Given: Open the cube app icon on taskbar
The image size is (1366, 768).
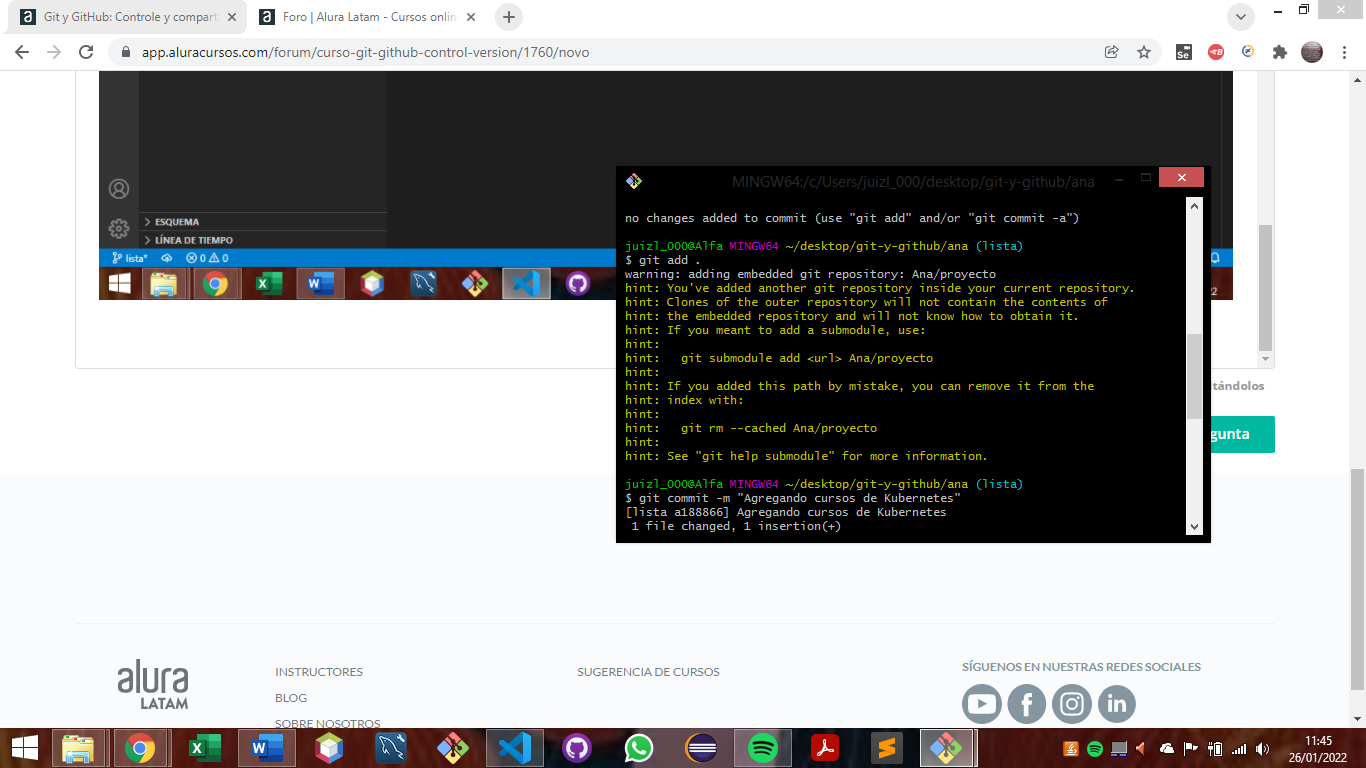Looking at the screenshot, I should (x=329, y=748).
